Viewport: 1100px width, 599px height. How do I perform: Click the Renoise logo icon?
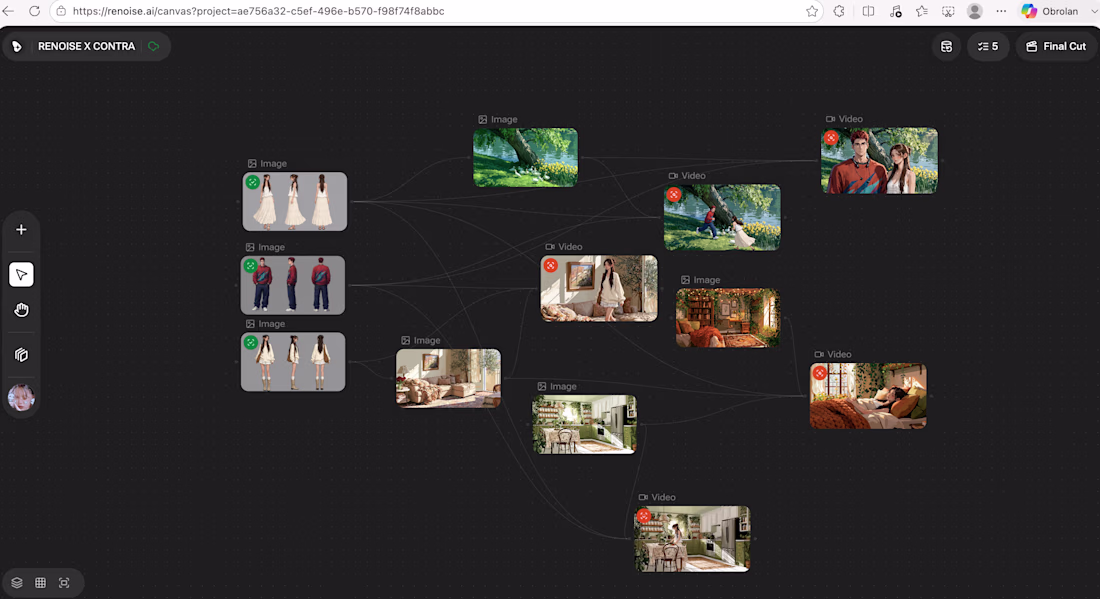click(x=17, y=46)
